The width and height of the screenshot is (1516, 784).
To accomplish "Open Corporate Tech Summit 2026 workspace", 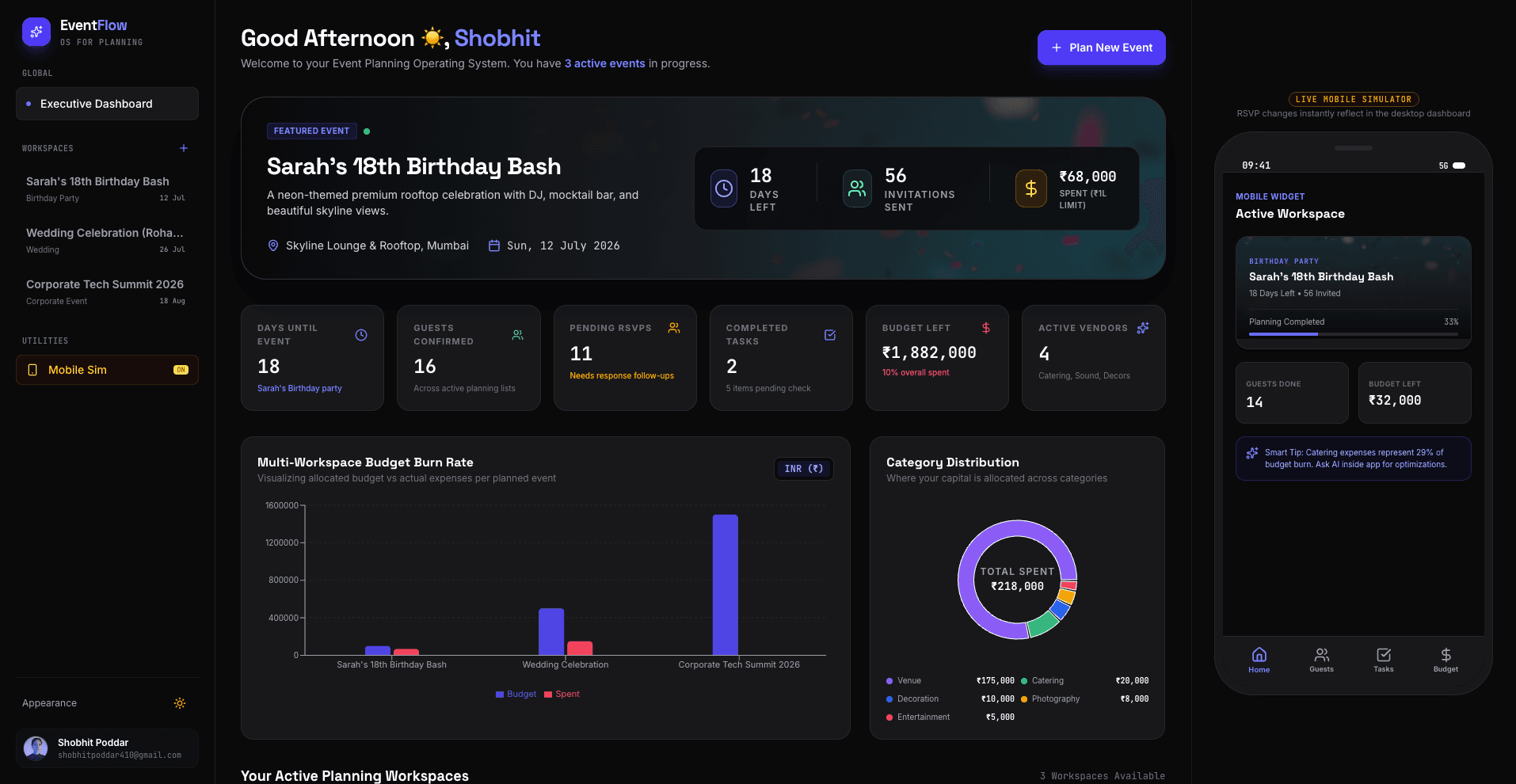I will click(x=106, y=291).
